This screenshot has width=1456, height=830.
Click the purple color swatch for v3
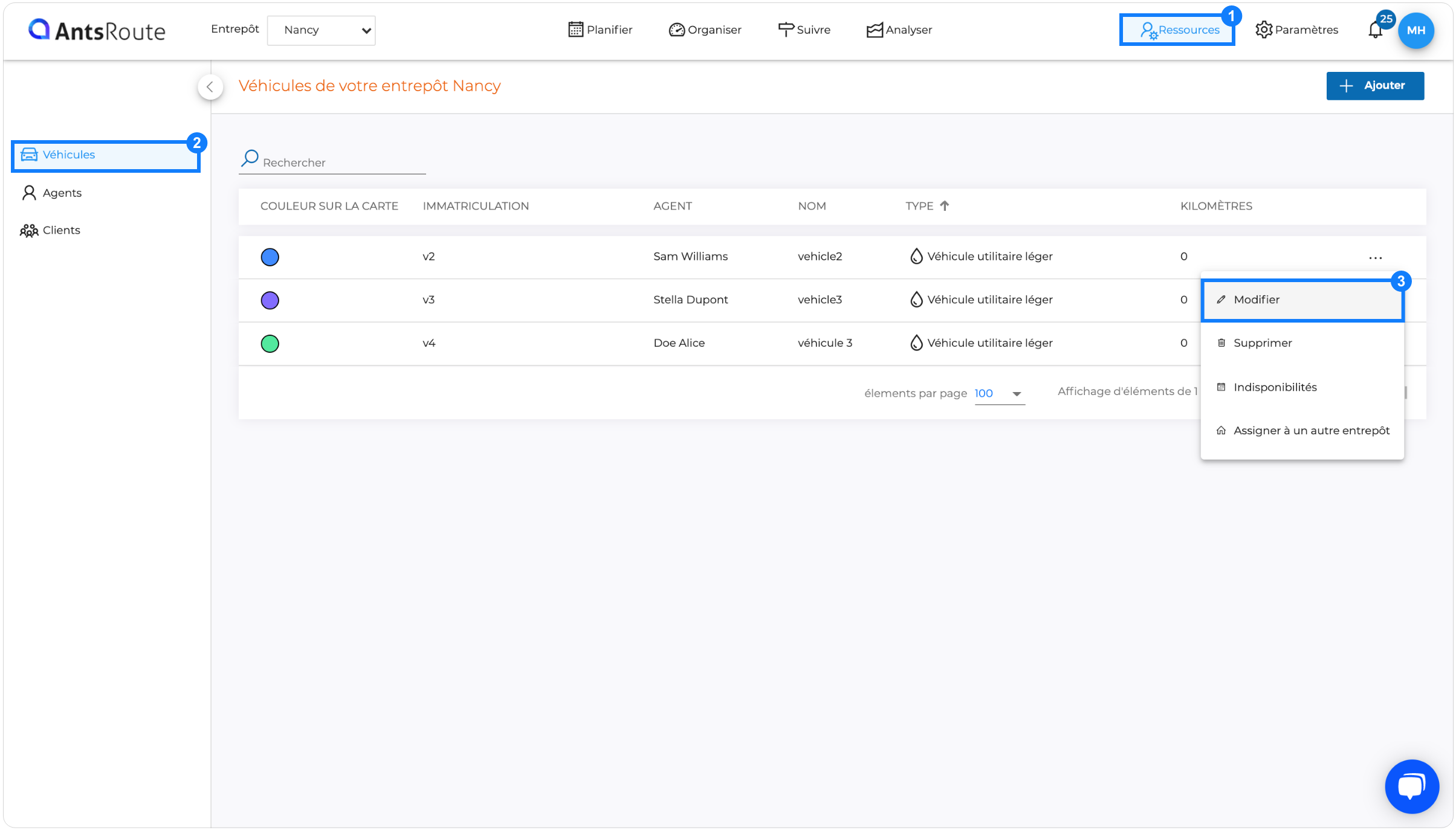pyautogui.click(x=270, y=300)
